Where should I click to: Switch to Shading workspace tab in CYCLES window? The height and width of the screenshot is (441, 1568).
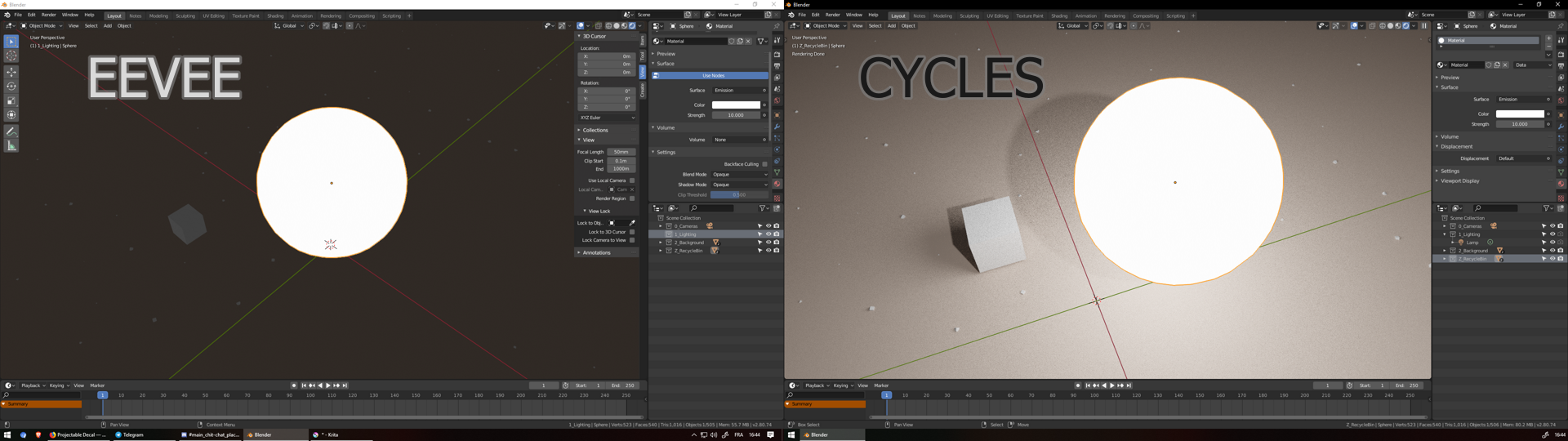coord(1059,16)
